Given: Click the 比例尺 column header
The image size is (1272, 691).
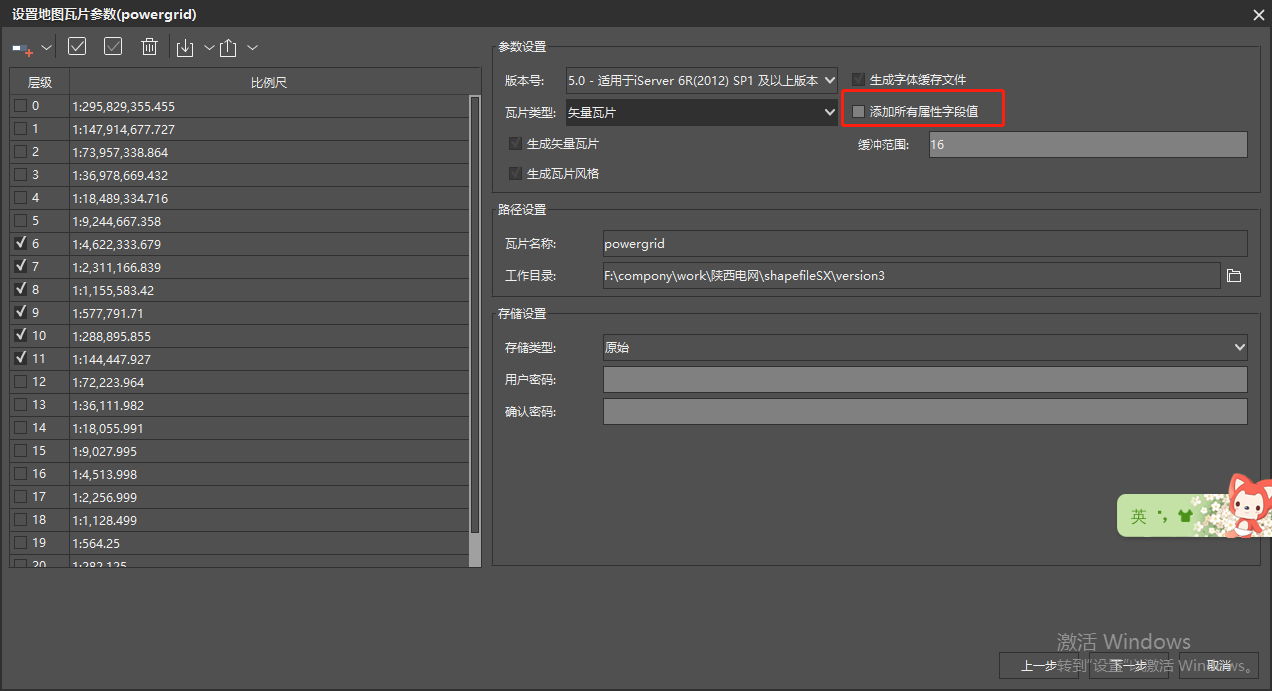Looking at the screenshot, I should click(269, 82).
